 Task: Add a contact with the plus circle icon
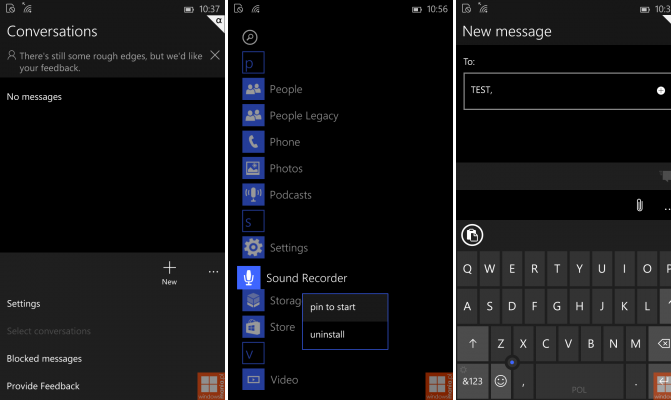tap(661, 91)
